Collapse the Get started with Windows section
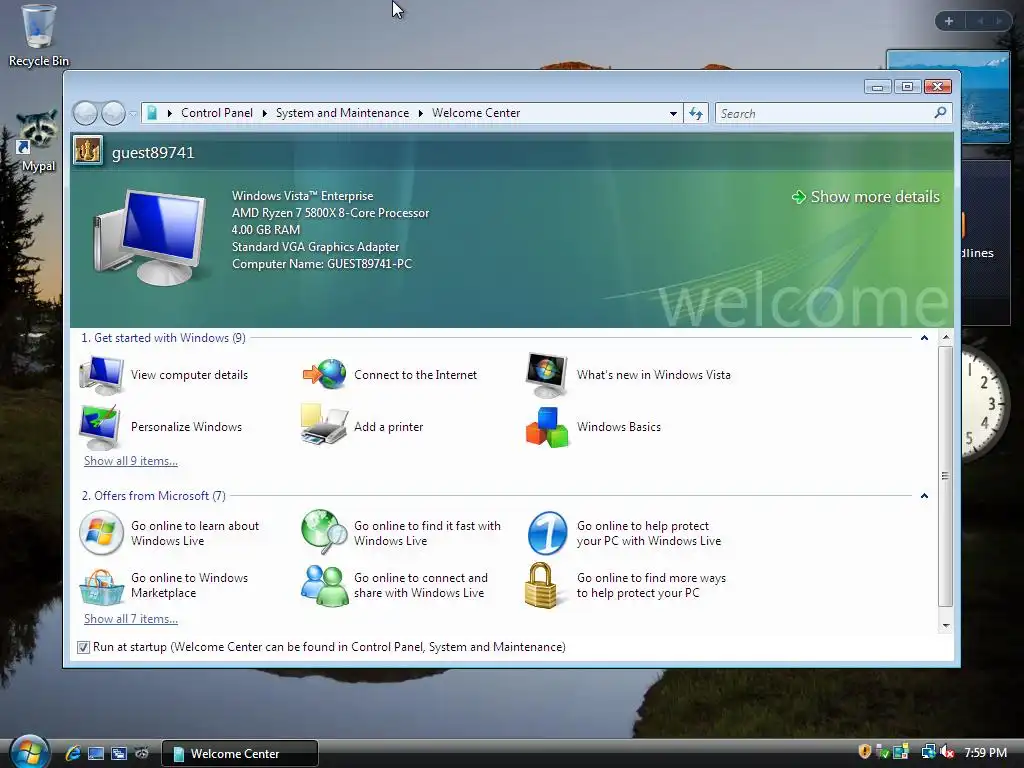1024x768 pixels. pyautogui.click(x=924, y=338)
